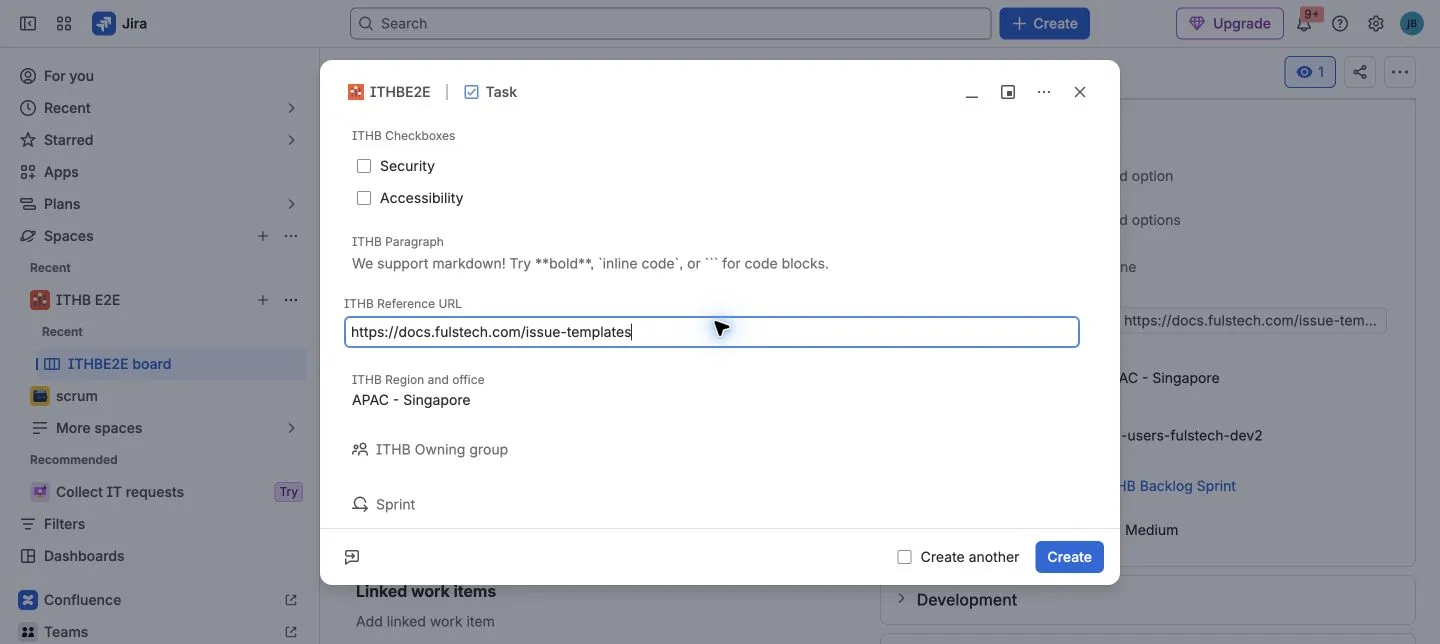
Task: Open the help question mark icon
Action: [1340, 23]
